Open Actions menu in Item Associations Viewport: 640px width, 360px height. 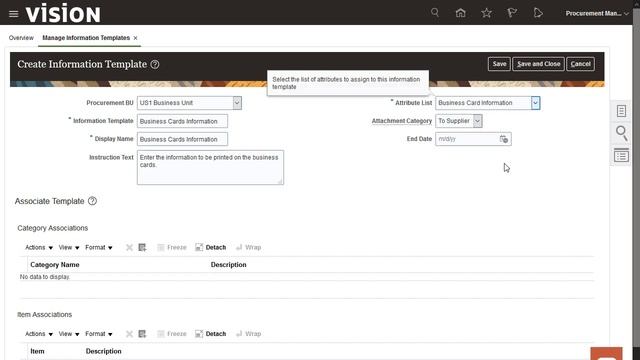click(39, 334)
